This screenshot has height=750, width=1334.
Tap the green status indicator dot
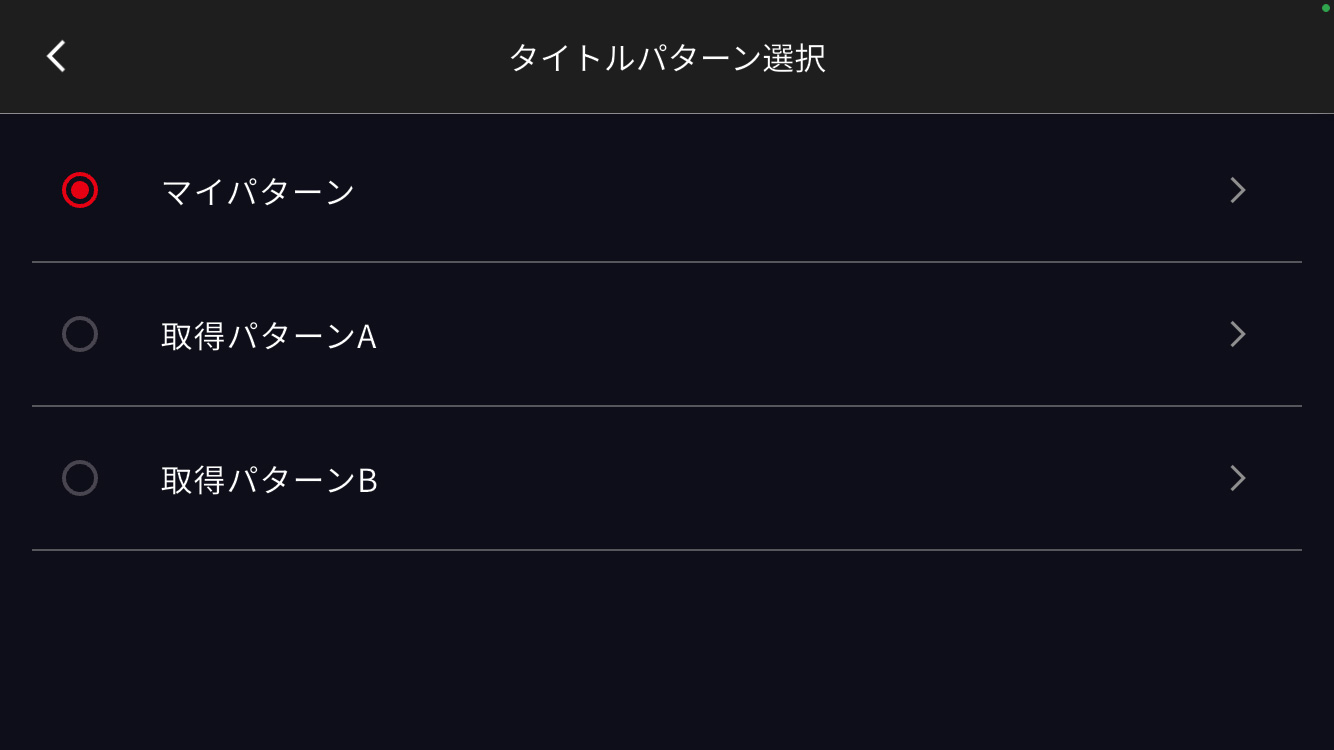point(1328,8)
